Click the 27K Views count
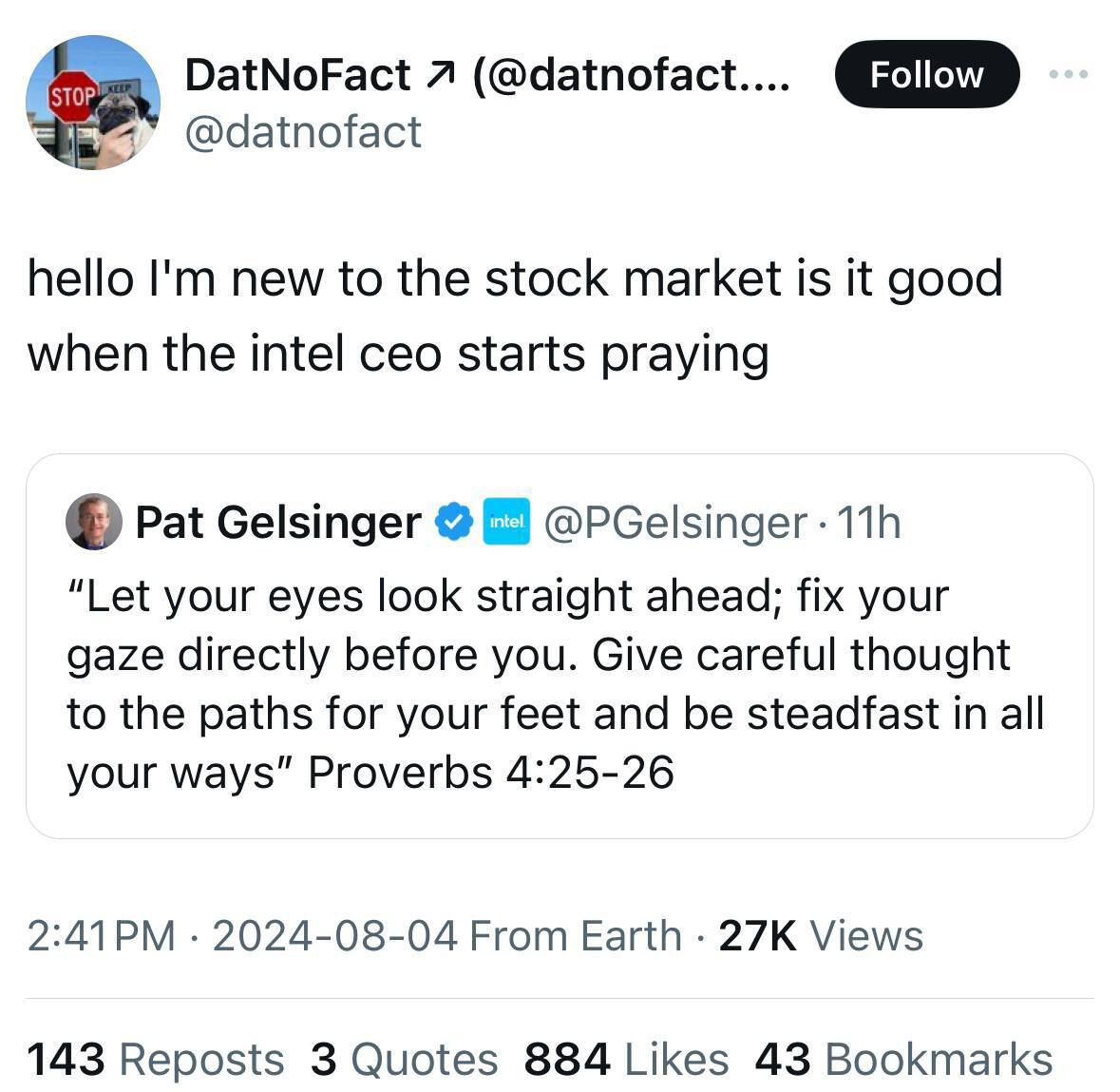 pos(820,935)
